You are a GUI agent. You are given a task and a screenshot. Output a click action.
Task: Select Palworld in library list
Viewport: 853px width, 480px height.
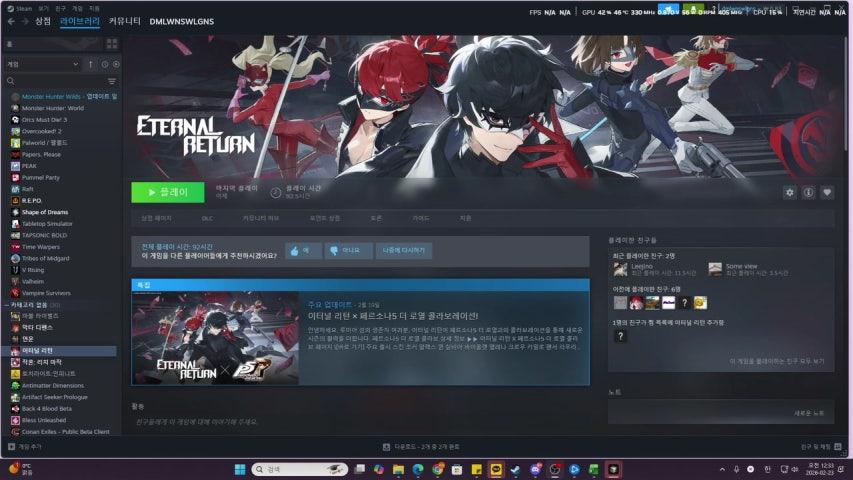45,143
